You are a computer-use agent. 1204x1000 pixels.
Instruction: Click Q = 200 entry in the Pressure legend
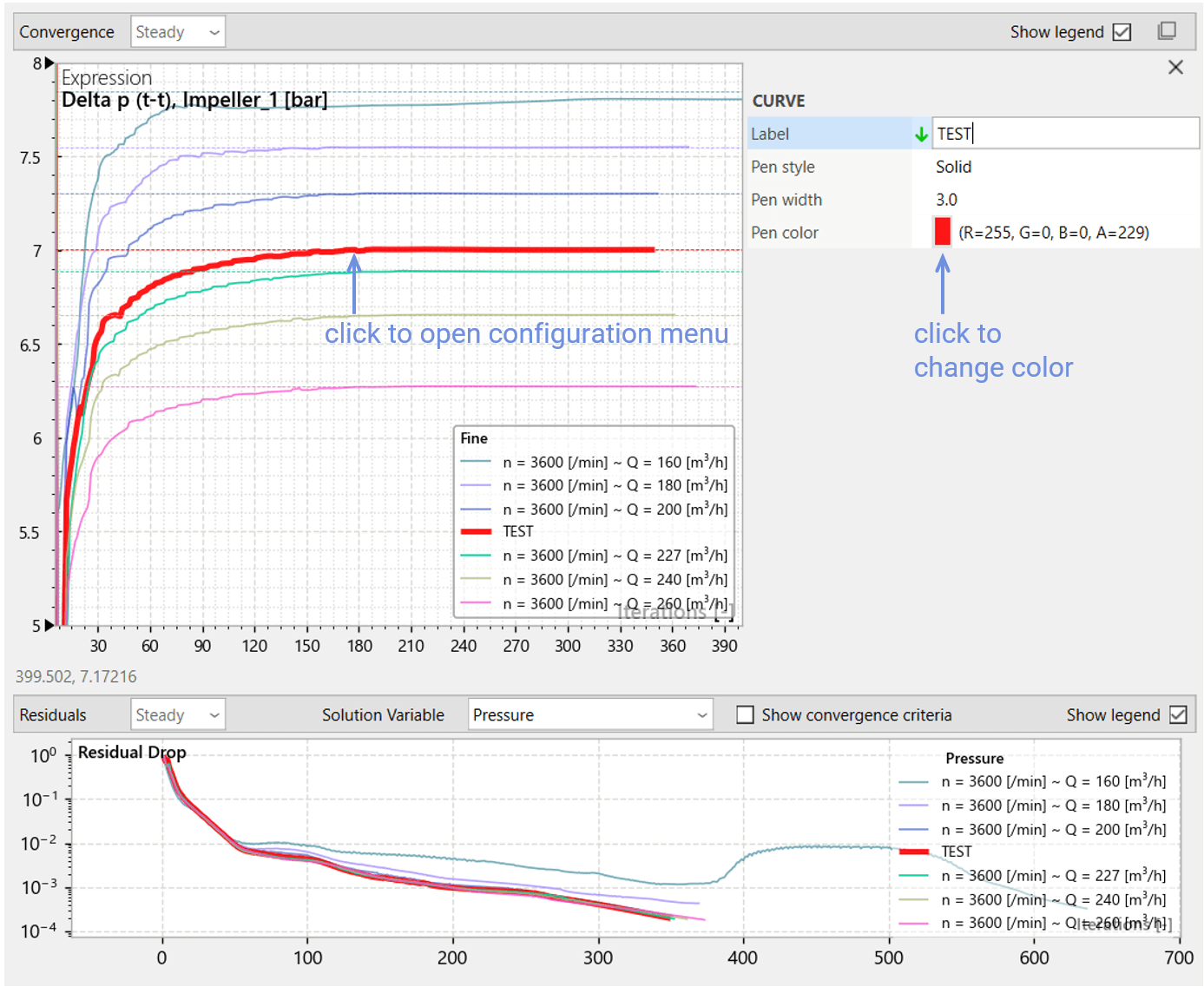1032,830
